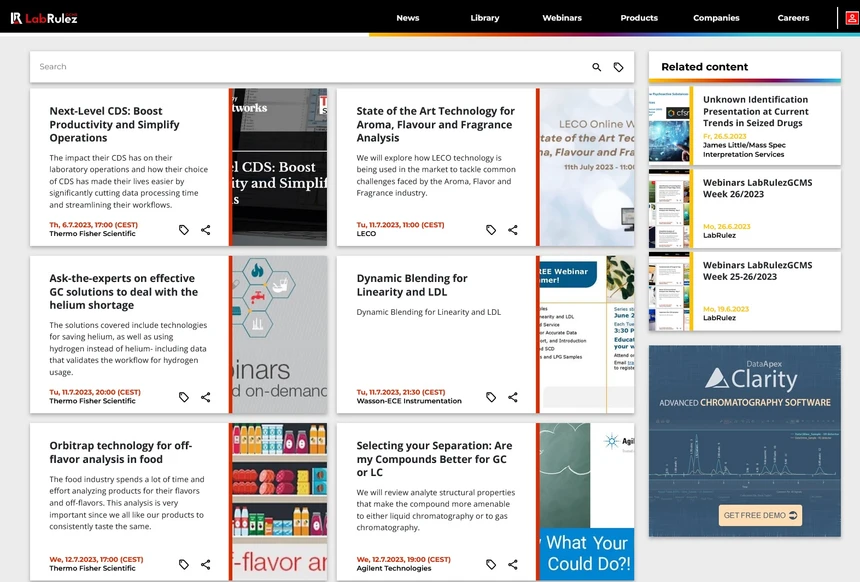
Task: Click James Little/Mass Spec Interpretation Services
Action: (744, 150)
